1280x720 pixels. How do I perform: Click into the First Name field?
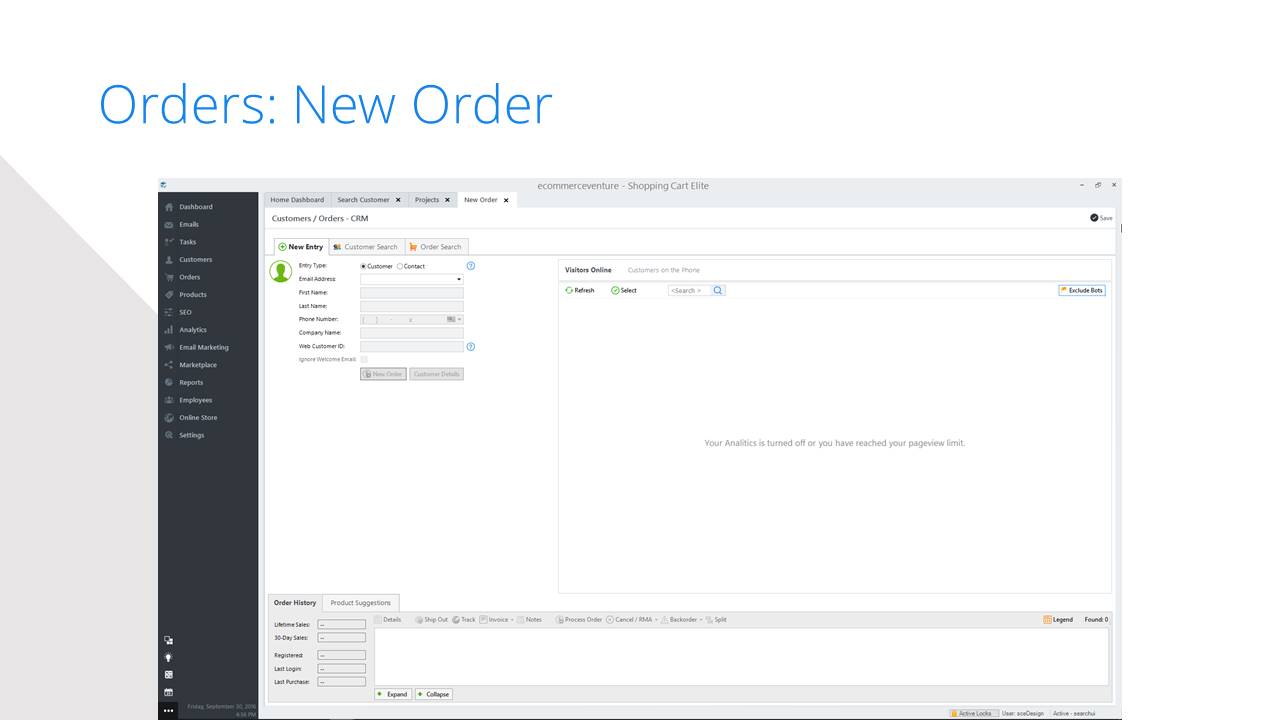click(412, 293)
